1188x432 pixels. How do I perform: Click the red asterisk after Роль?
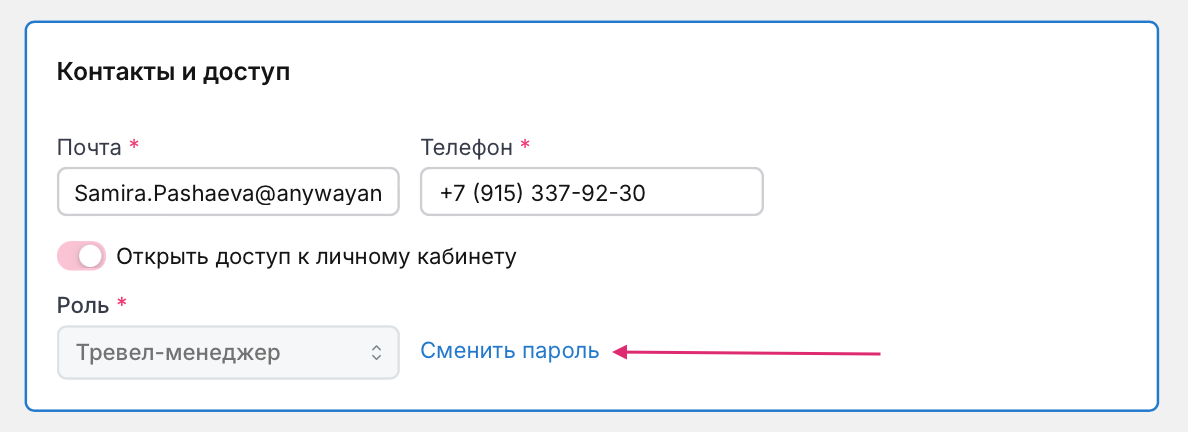click(122, 302)
